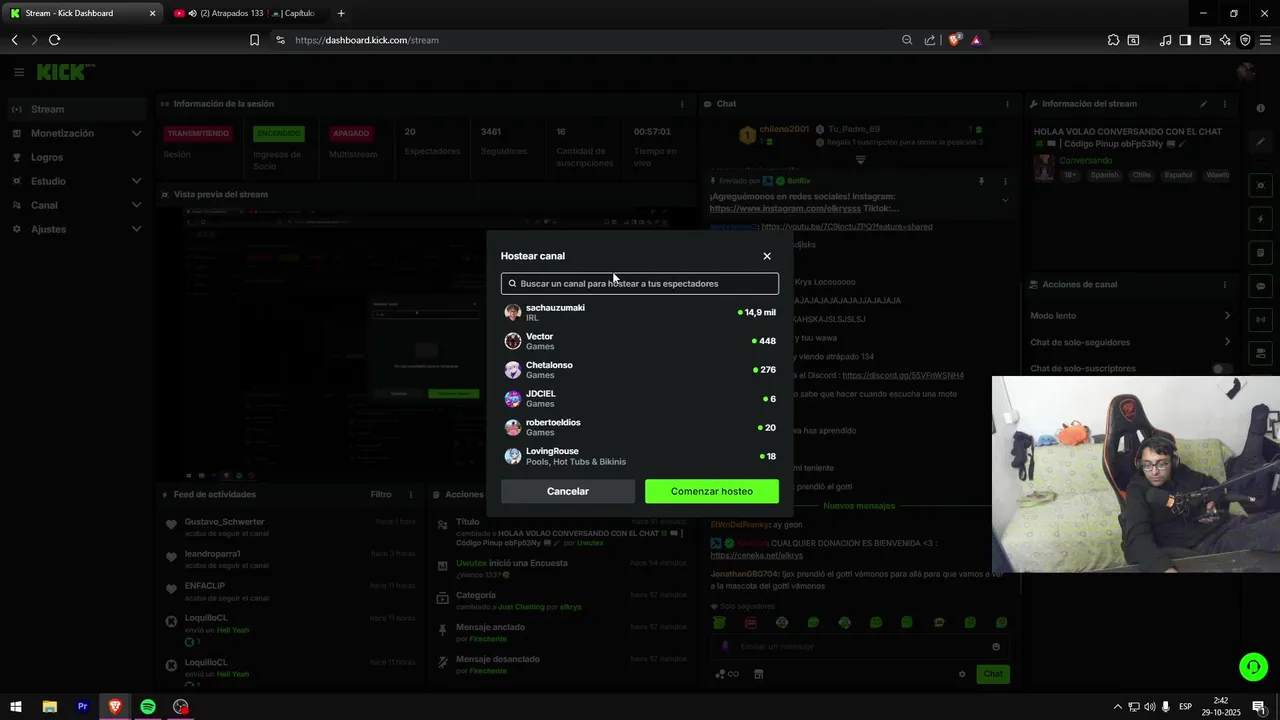Open chat settings gear icon
Viewport: 1280px width, 720px height.
[962, 674]
